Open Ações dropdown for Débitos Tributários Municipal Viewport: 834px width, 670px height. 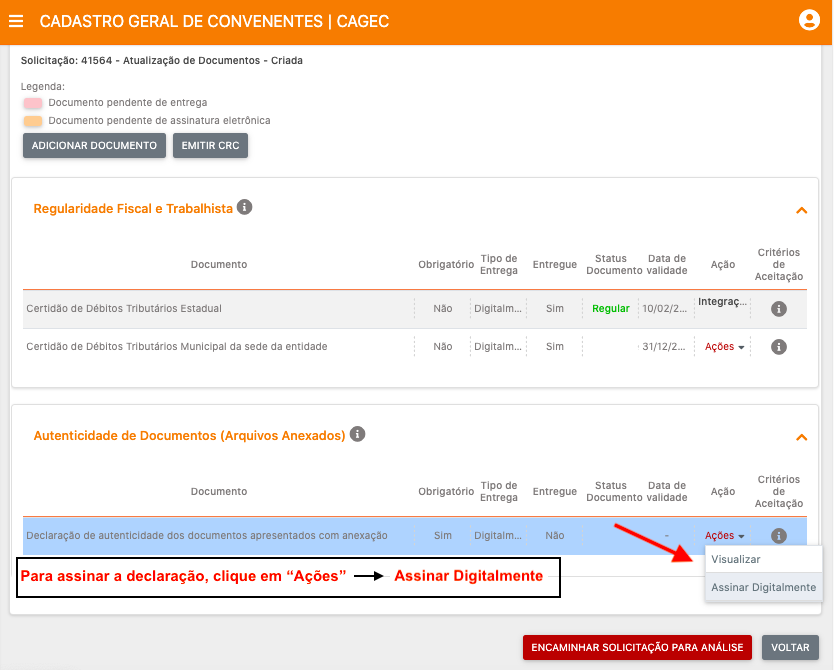(x=724, y=347)
